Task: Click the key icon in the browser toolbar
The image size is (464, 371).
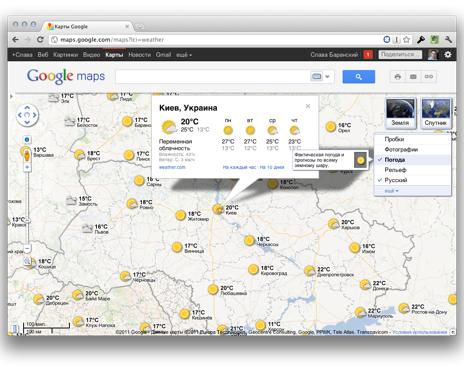Action: tap(421, 40)
